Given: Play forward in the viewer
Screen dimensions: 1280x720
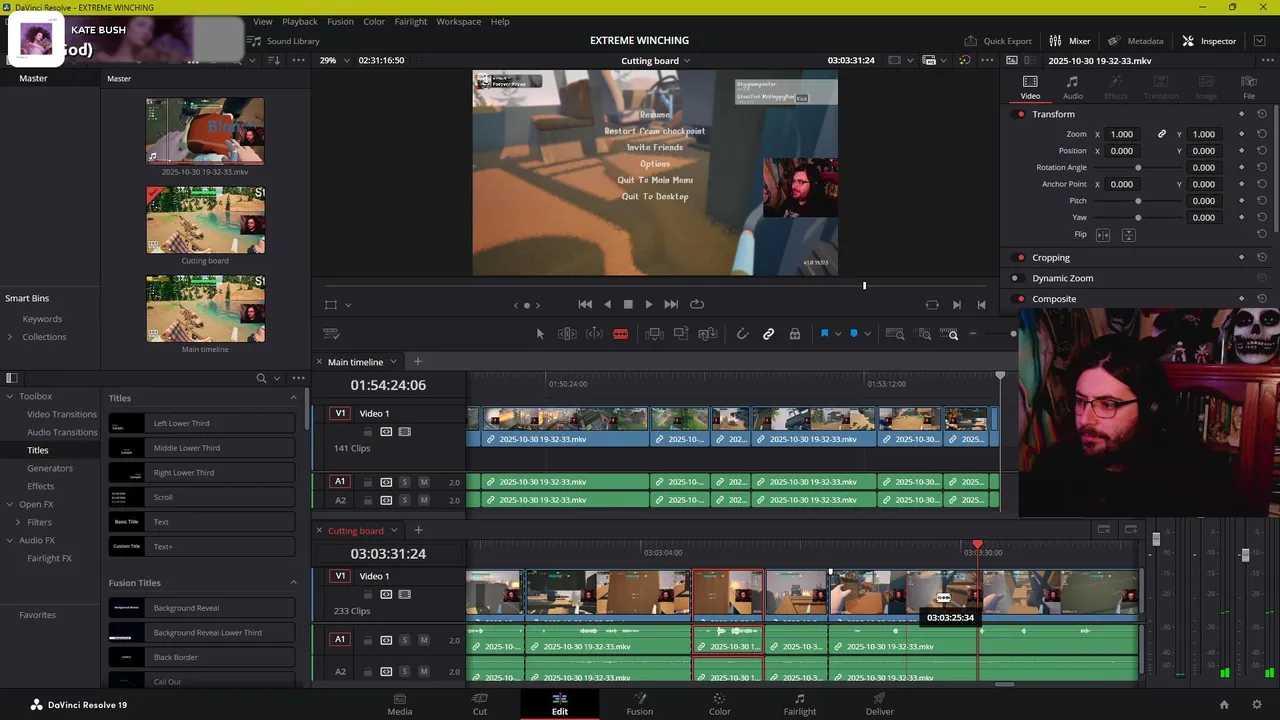Looking at the screenshot, I should 649,304.
